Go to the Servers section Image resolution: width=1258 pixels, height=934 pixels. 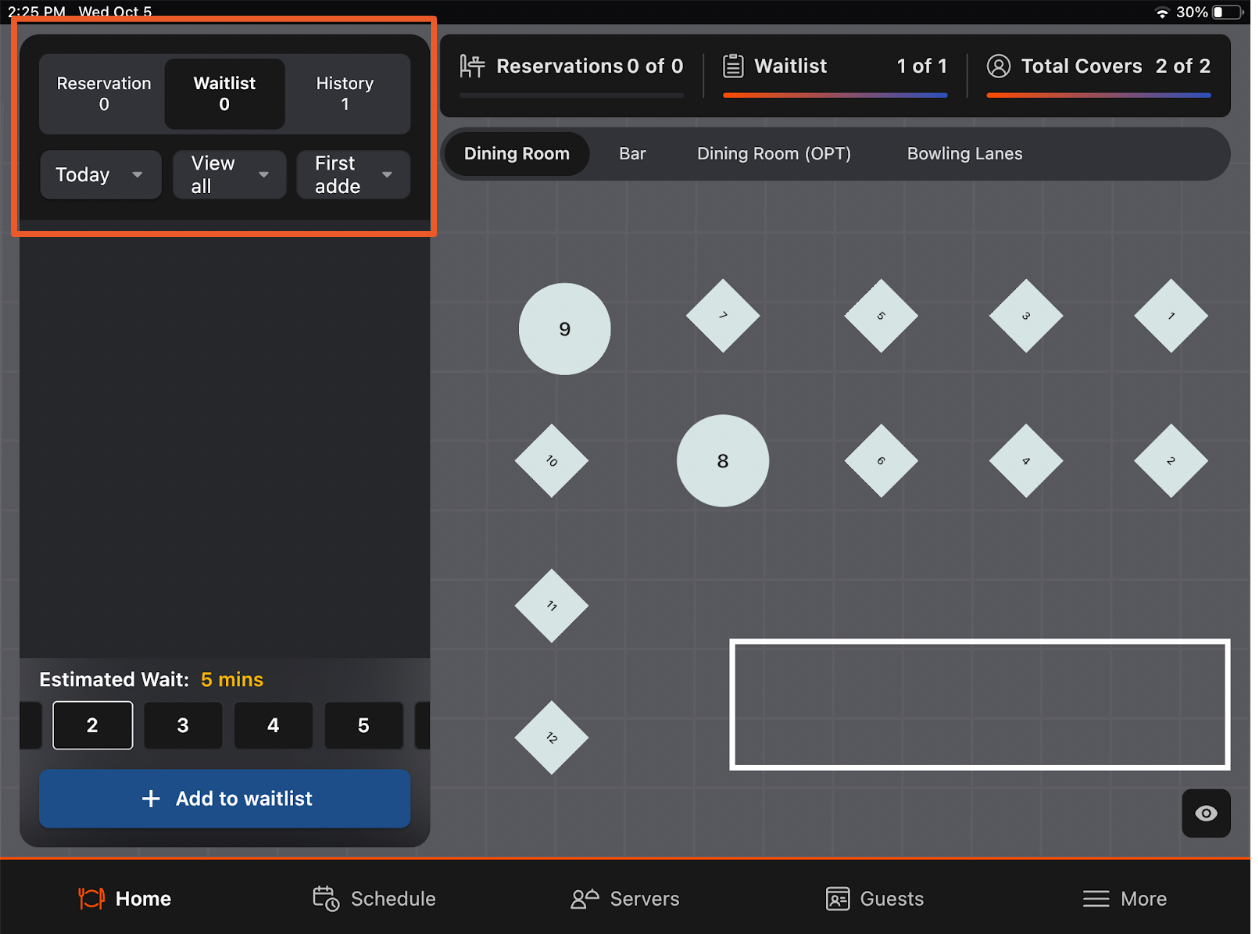625,898
